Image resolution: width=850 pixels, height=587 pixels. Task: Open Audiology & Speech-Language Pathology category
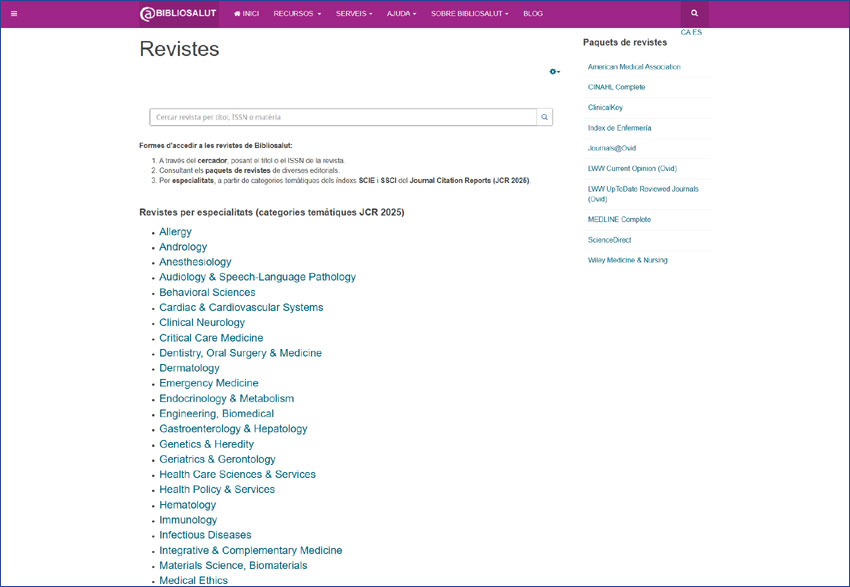[257, 277]
